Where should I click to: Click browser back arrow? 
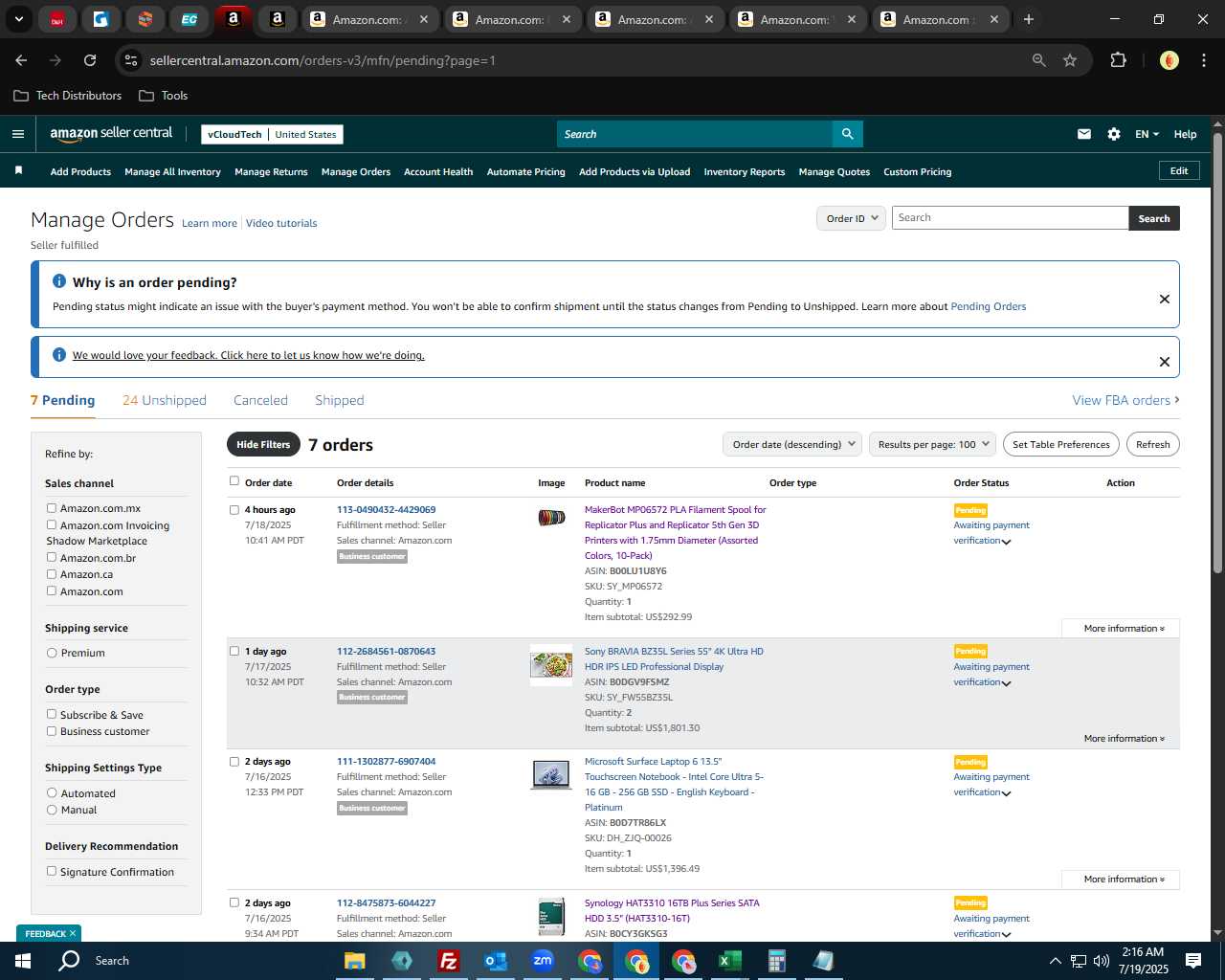pos(21,60)
